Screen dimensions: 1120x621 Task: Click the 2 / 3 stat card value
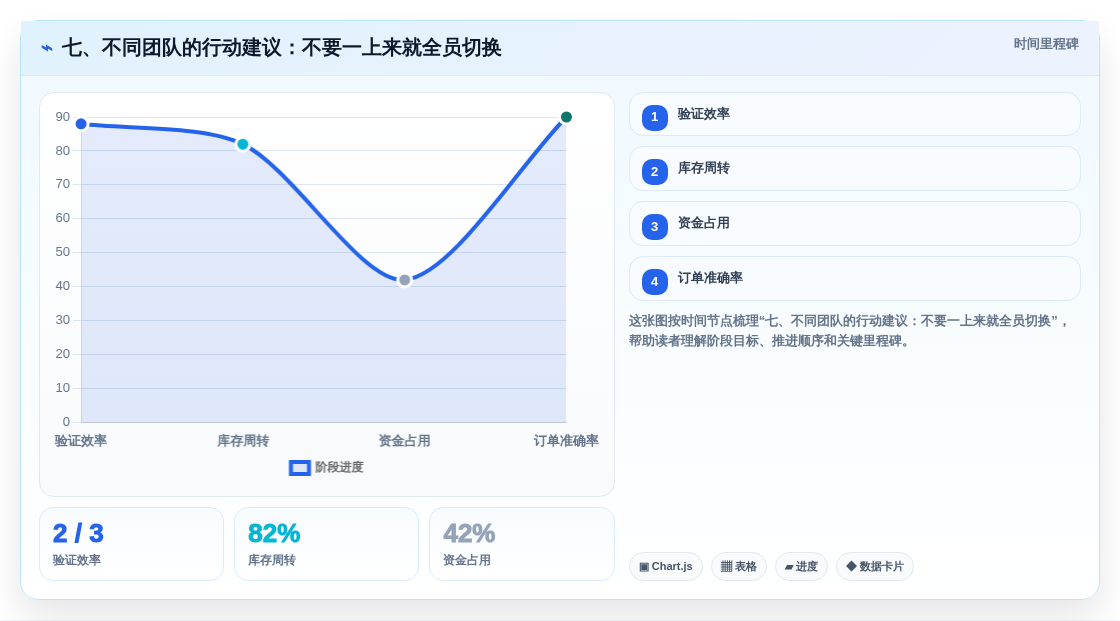click(x=79, y=534)
